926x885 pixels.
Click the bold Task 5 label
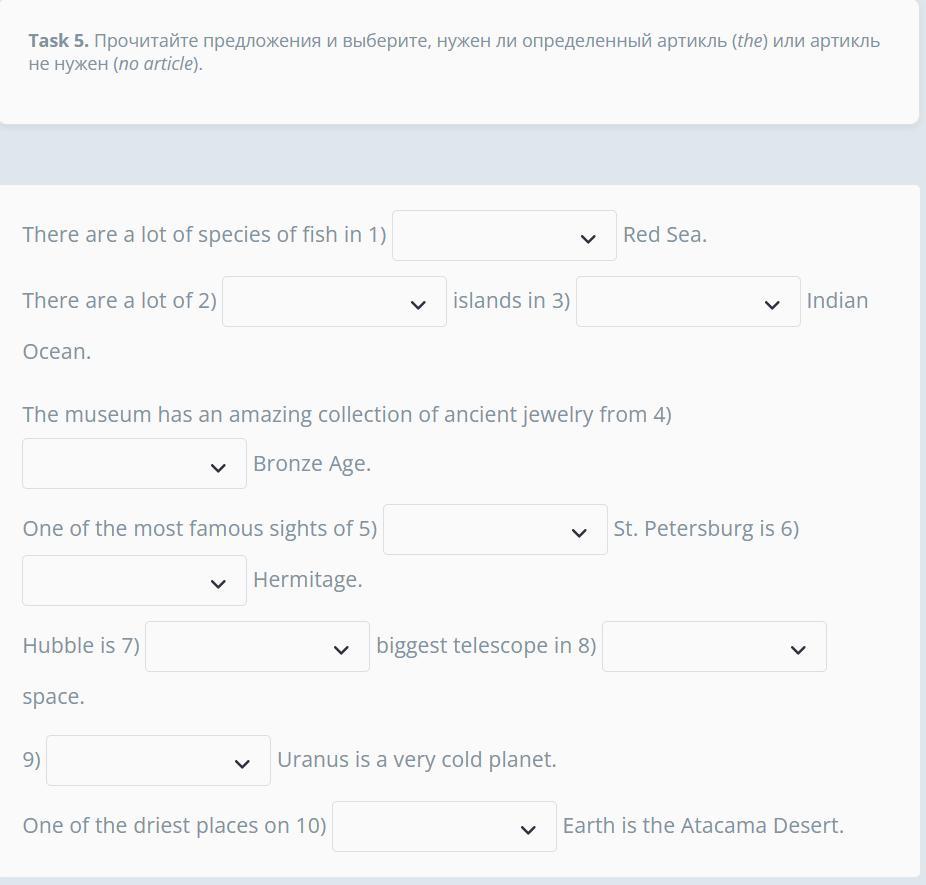(x=58, y=41)
